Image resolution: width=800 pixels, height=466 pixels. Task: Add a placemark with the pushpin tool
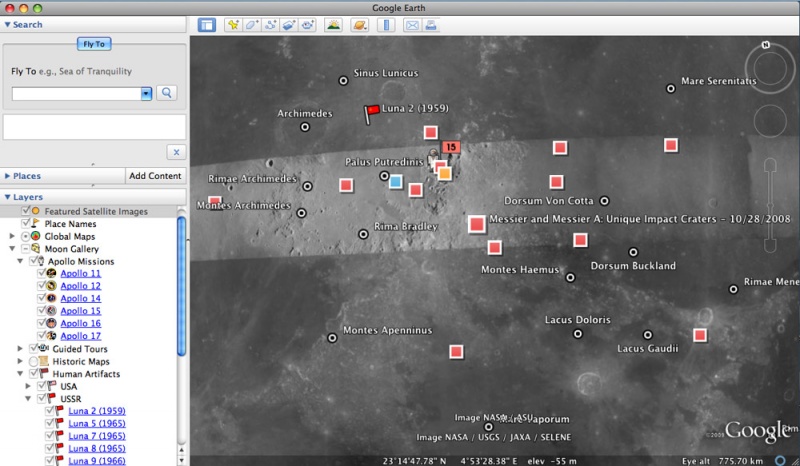(x=233, y=25)
